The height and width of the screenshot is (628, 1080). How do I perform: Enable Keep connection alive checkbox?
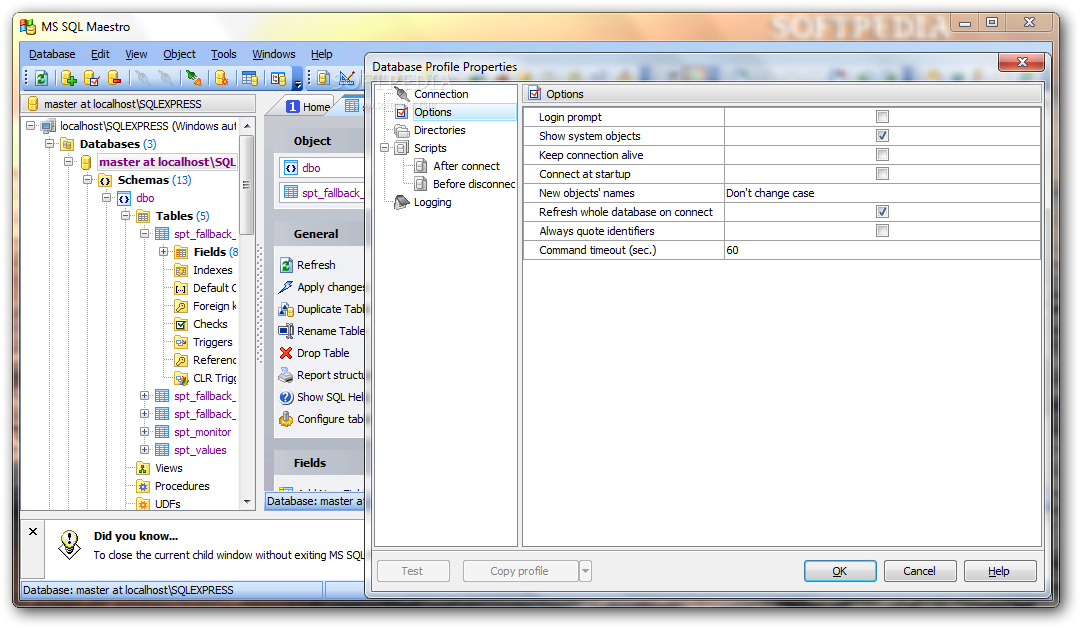click(x=882, y=155)
